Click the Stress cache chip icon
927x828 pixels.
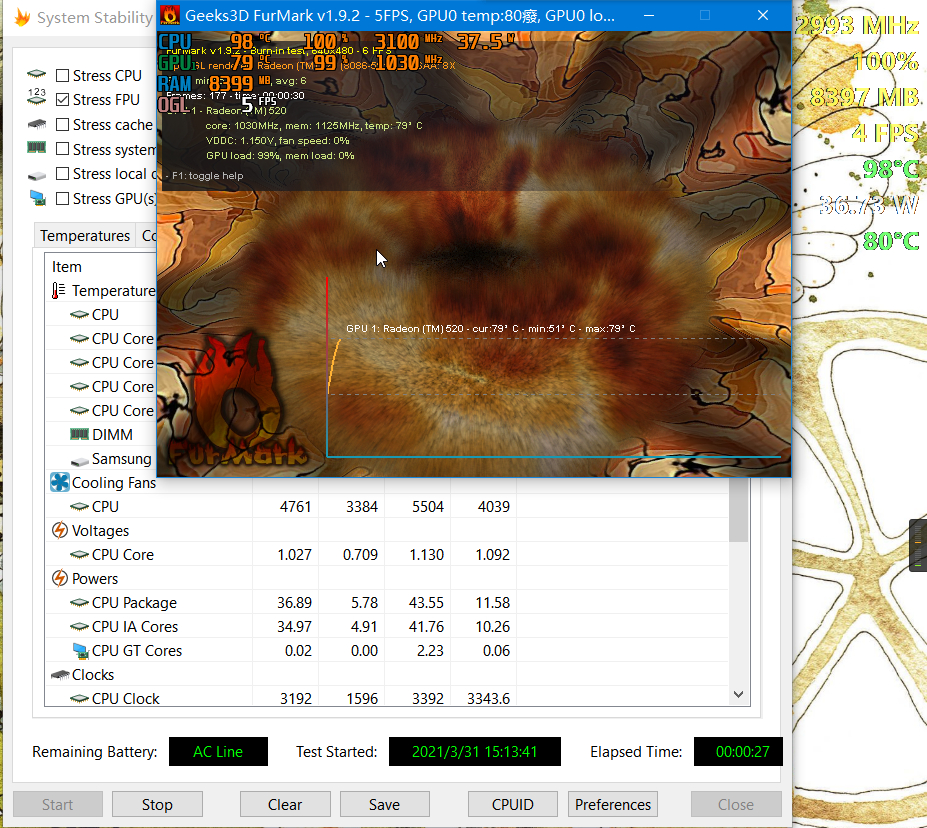pos(37,124)
